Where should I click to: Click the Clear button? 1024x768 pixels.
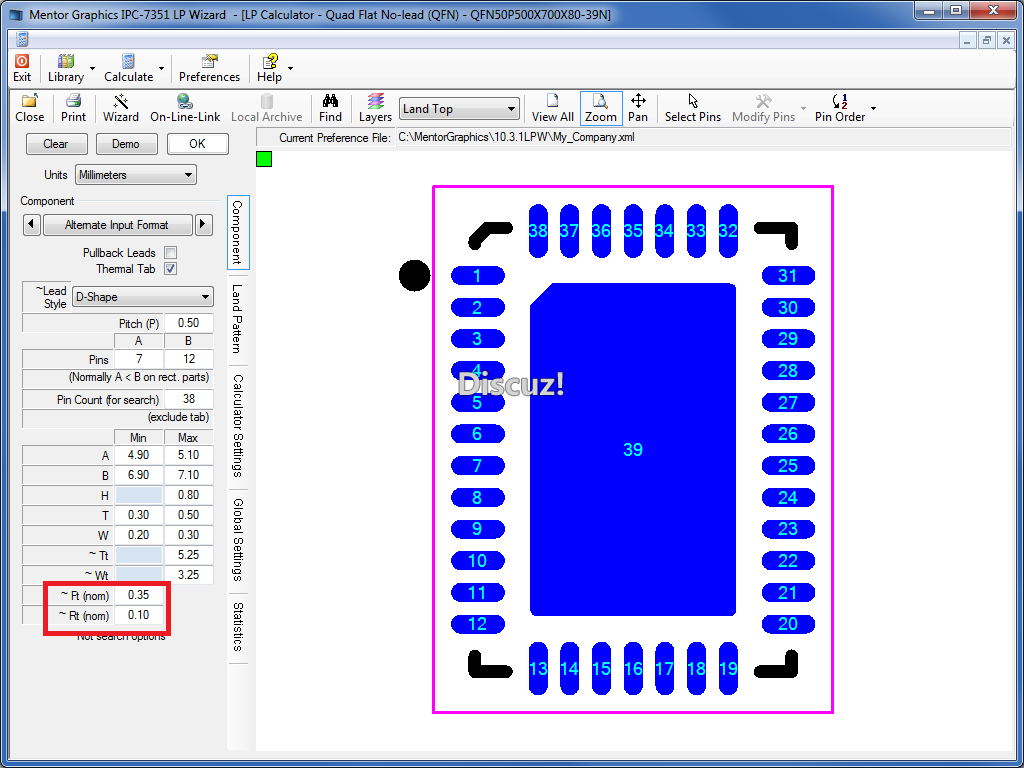[x=56, y=144]
